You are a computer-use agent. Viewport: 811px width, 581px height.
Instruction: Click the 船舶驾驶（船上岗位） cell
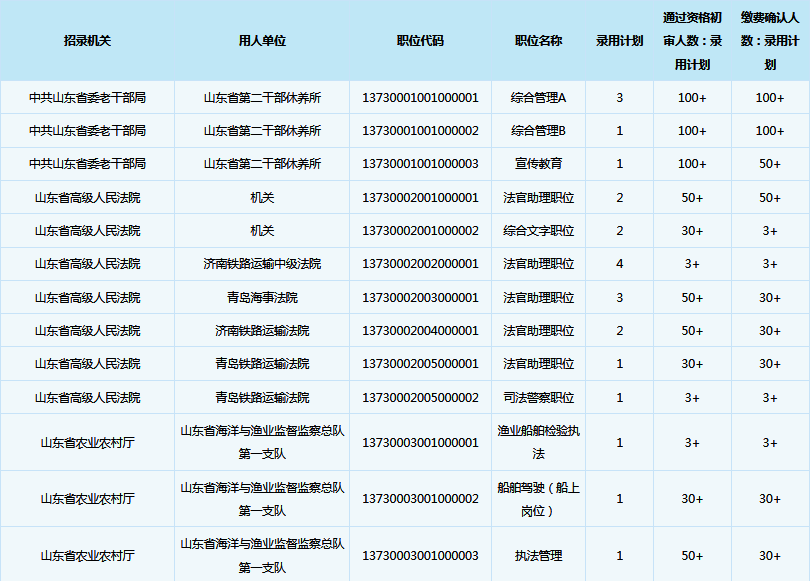pos(538,499)
